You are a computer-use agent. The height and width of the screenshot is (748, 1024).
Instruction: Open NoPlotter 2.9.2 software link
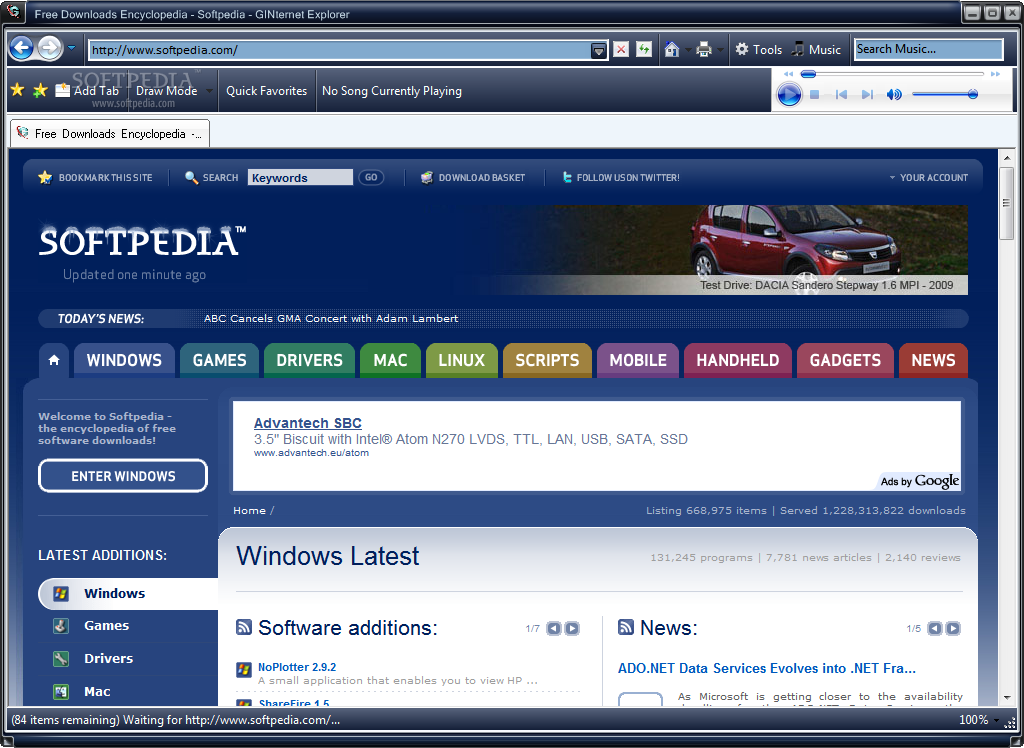tap(297, 667)
